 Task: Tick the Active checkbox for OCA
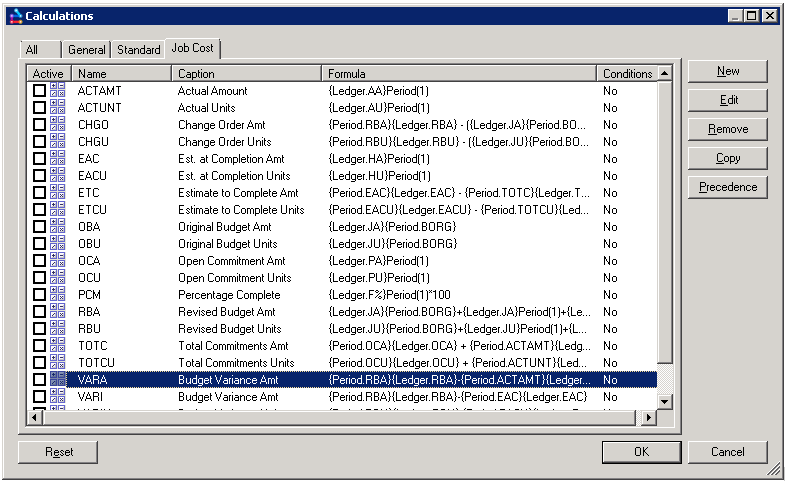(x=40, y=261)
